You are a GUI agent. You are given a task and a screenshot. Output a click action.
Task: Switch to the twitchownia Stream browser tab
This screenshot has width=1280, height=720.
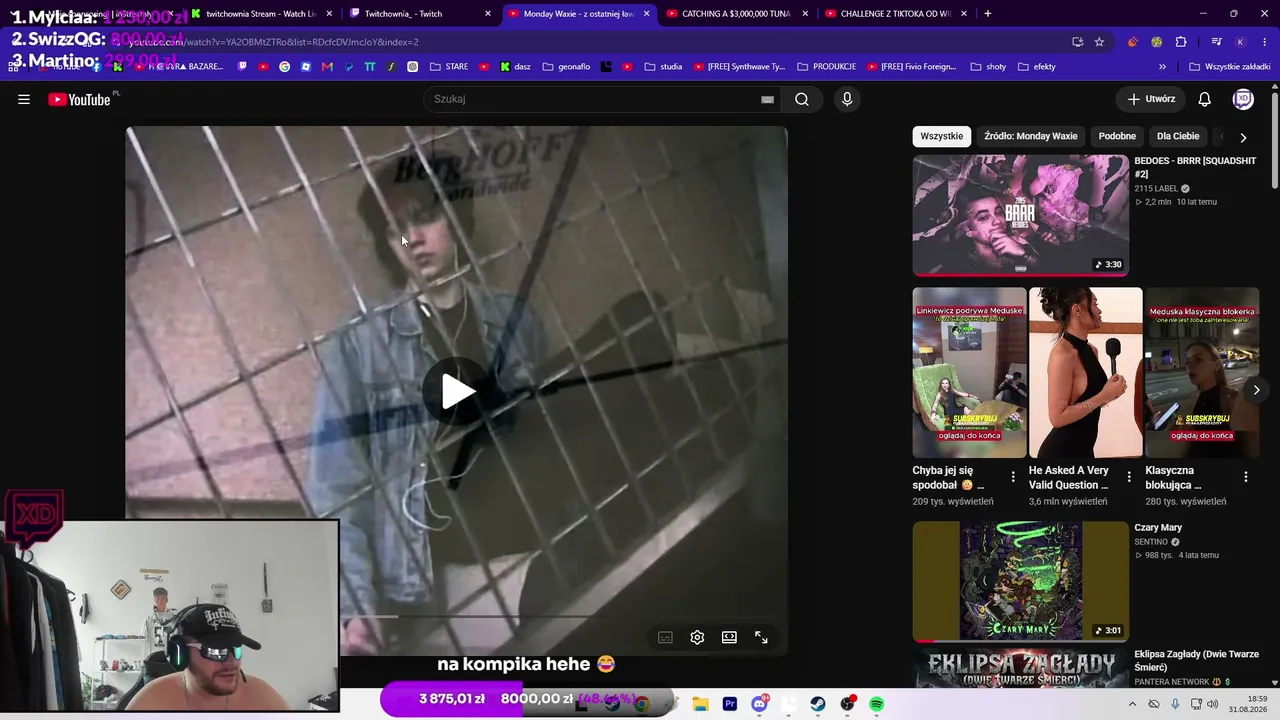(x=261, y=14)
